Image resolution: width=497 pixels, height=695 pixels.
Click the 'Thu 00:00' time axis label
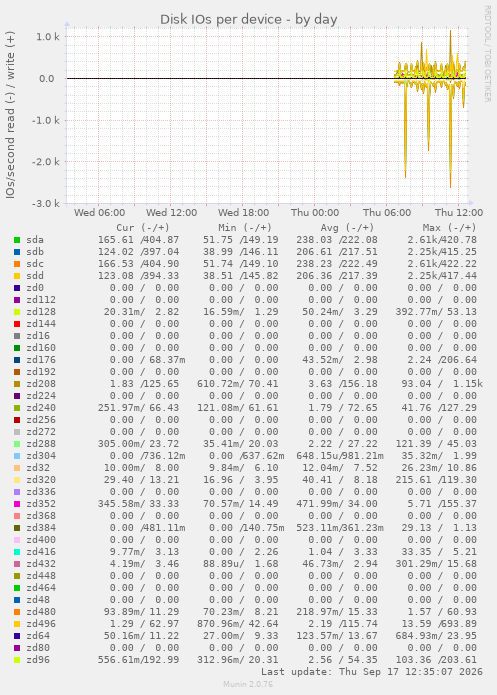click(x=315, y=213)
